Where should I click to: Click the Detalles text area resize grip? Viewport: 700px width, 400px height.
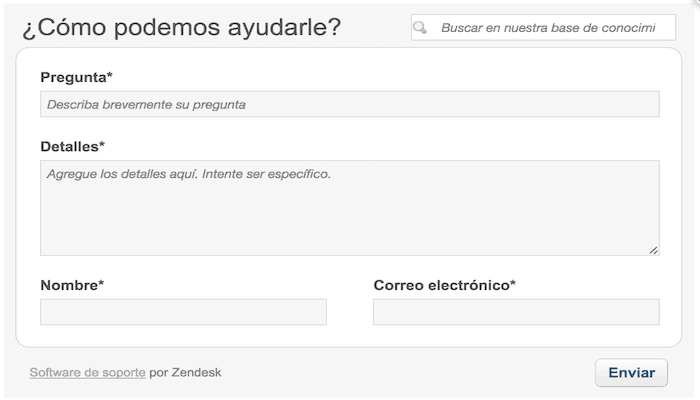(x=654, y=250)
